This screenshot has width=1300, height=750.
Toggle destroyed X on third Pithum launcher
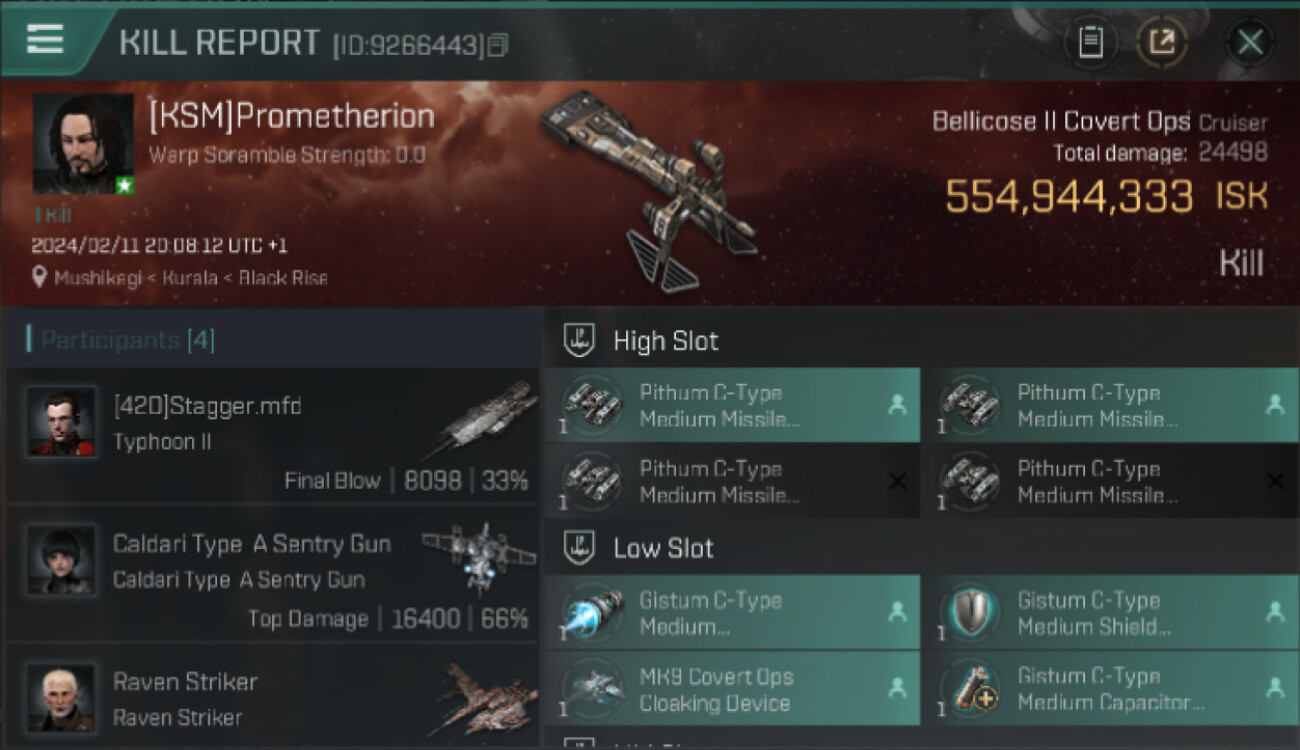(897, 481)
